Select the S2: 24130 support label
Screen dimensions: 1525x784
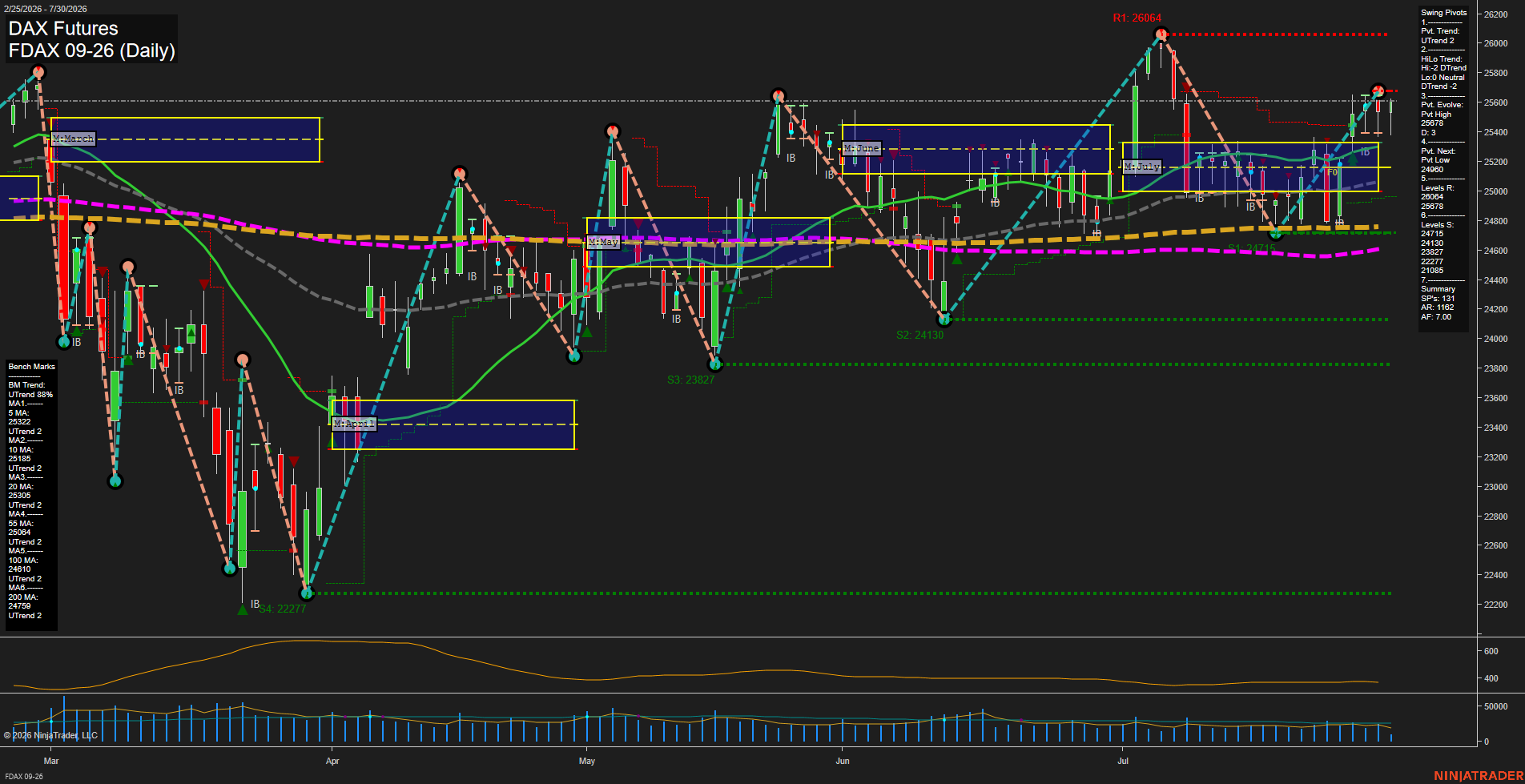pos(919,335)
